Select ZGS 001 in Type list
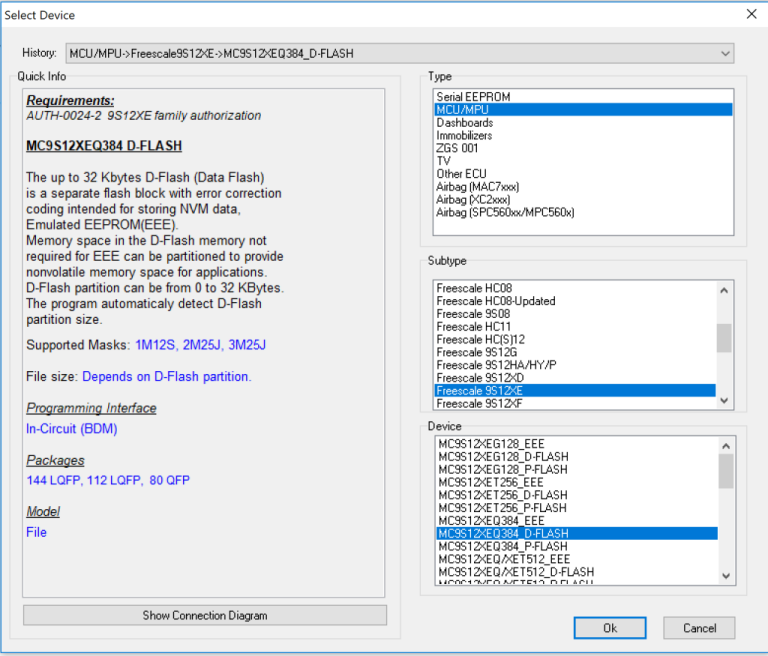This screenshot has width=768, height=656. pyautogui.click(x=583, y=148)
